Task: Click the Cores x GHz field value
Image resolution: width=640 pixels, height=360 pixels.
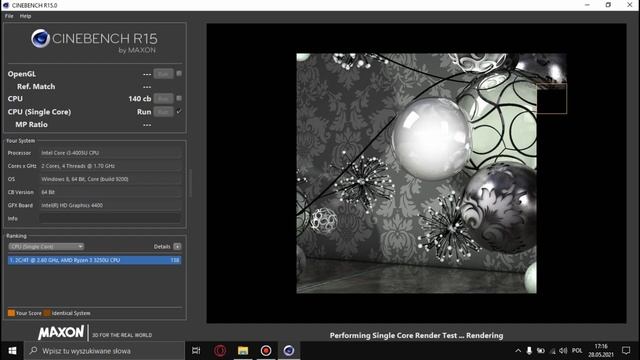Action: click(x=110, y=166)
